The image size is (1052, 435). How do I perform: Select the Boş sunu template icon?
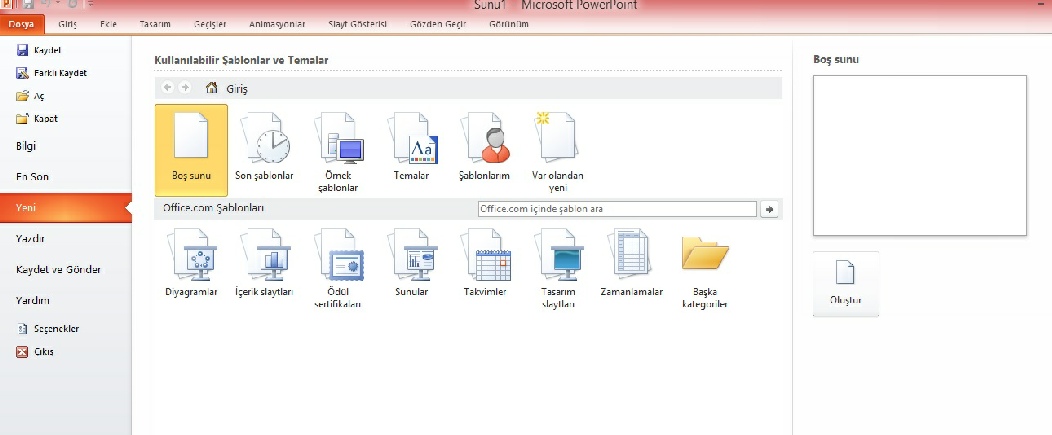pyautogui.click(x=191, y=149)
